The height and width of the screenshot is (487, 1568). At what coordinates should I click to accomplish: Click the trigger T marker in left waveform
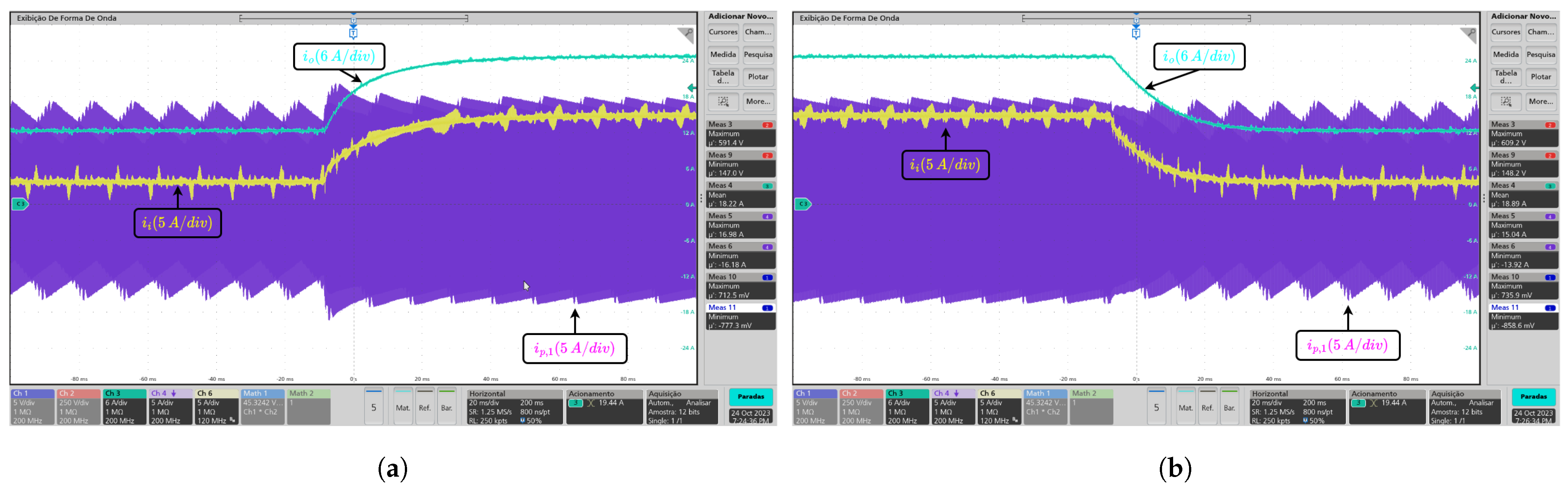pos(353,33)
